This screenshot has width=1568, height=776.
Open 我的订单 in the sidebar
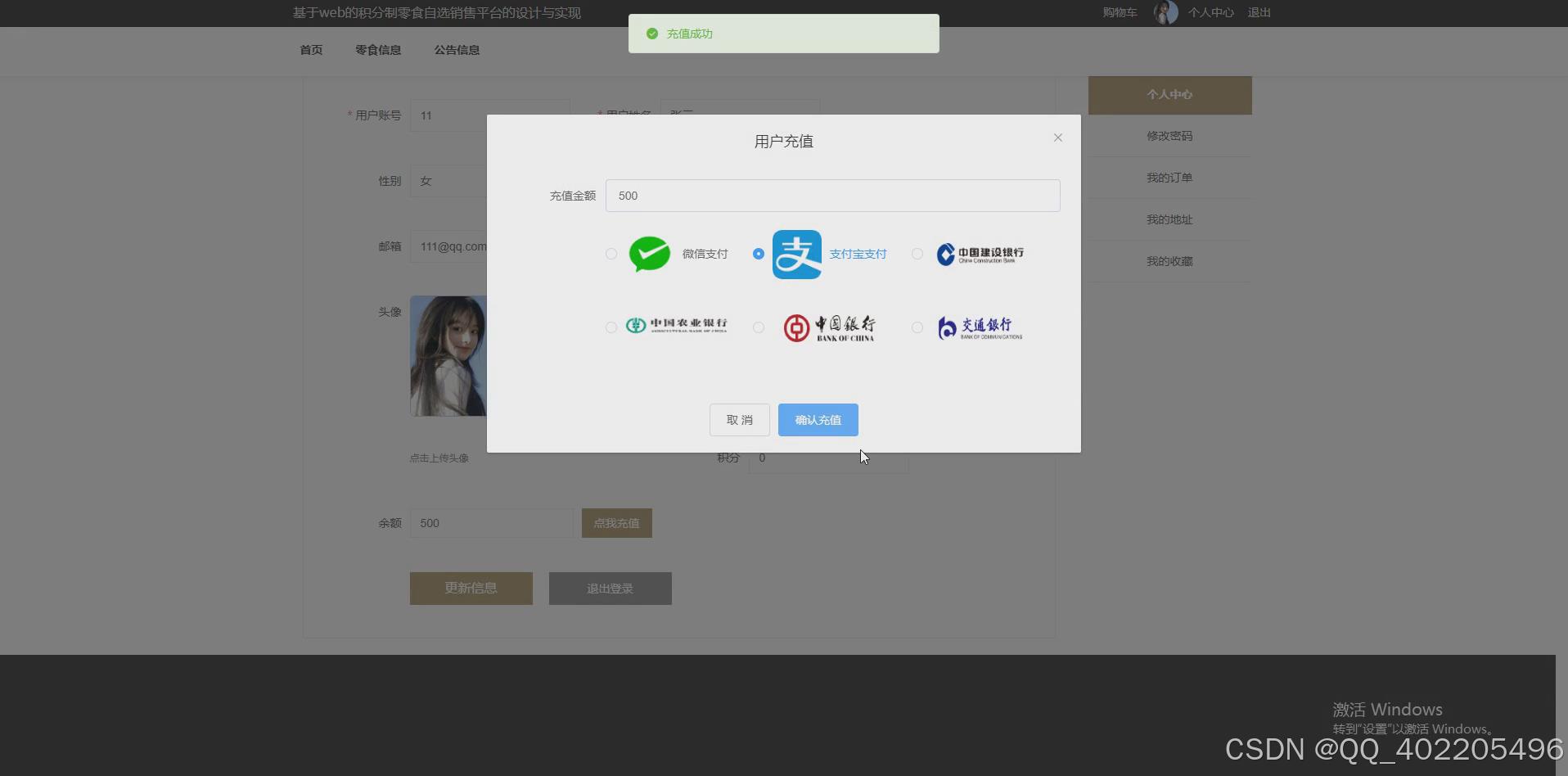(x=1169, y=177)
